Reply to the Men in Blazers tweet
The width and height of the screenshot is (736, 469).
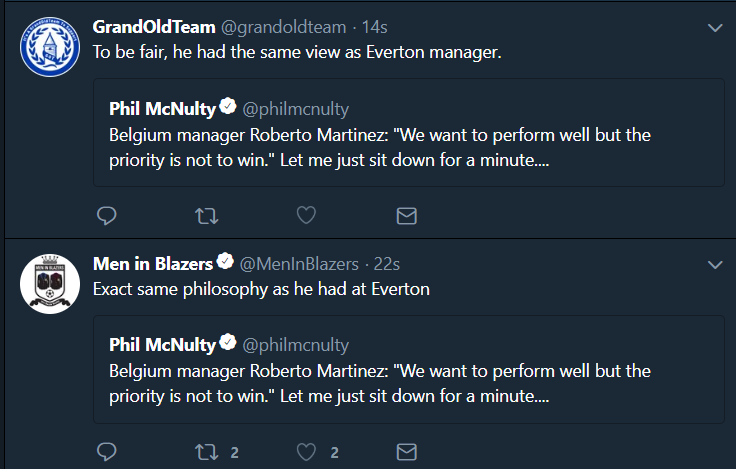(x=107, y=452)
